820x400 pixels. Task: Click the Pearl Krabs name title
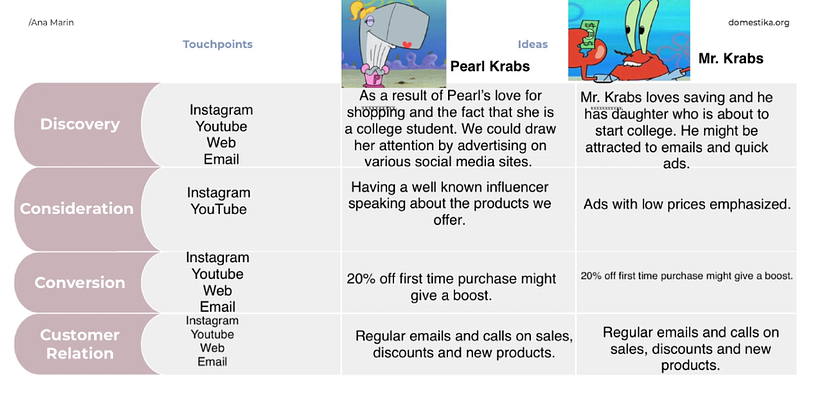tap(490, 66)
